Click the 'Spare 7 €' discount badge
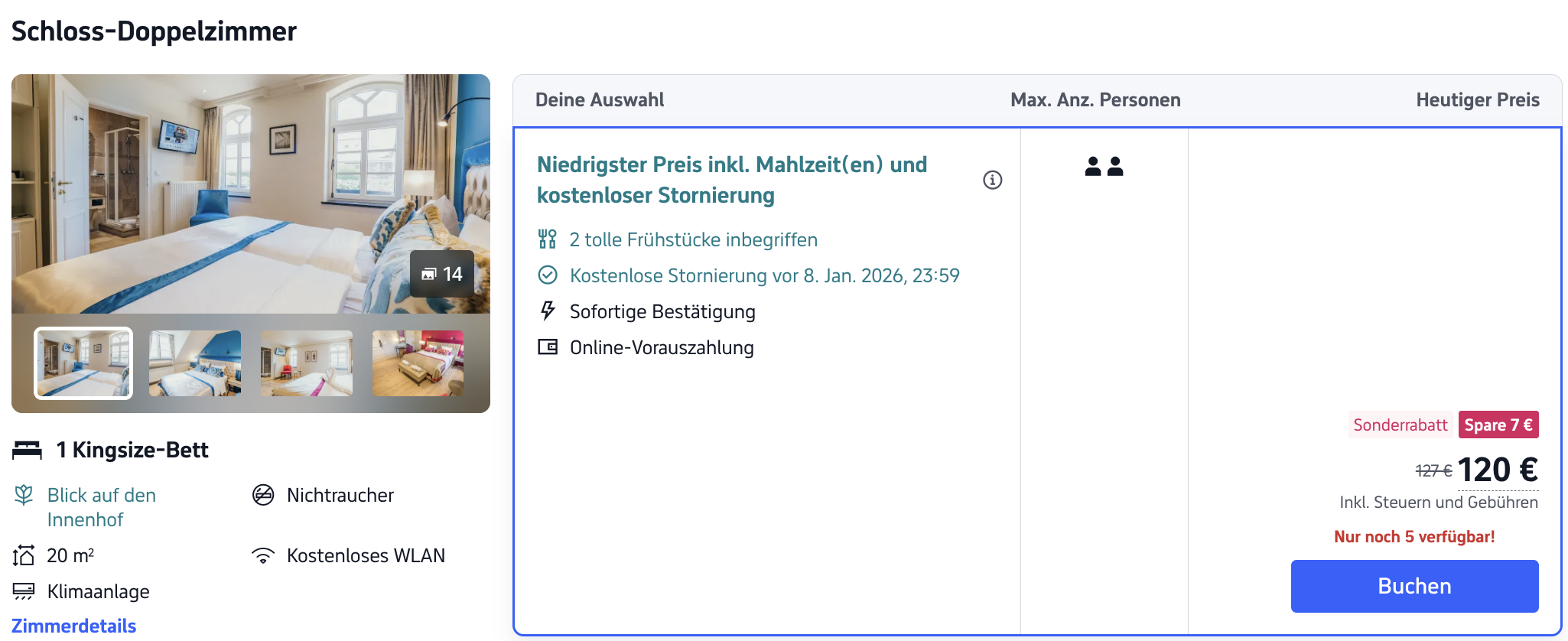 [1498, 425]
